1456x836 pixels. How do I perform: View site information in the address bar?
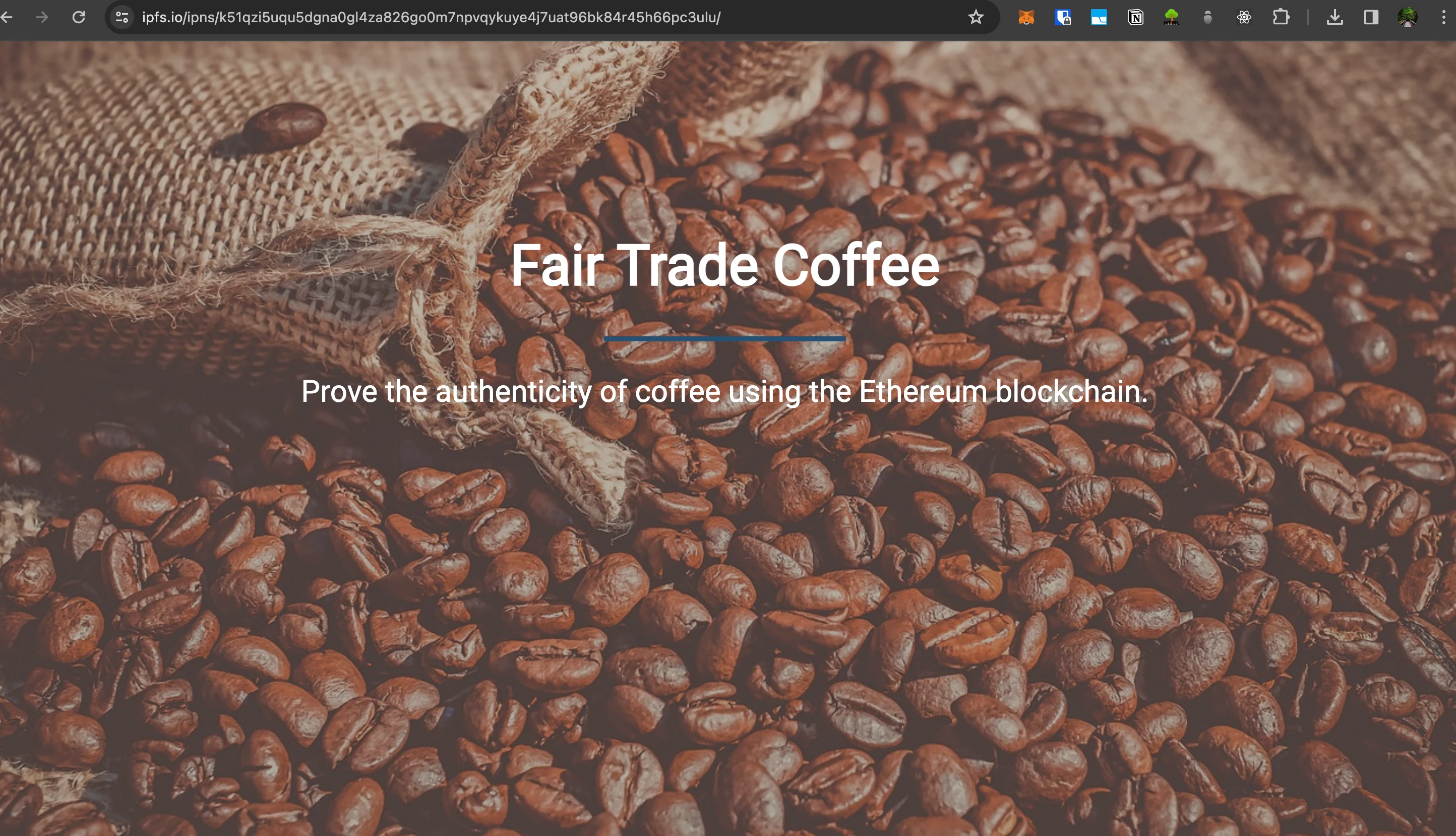coord(122,17)
